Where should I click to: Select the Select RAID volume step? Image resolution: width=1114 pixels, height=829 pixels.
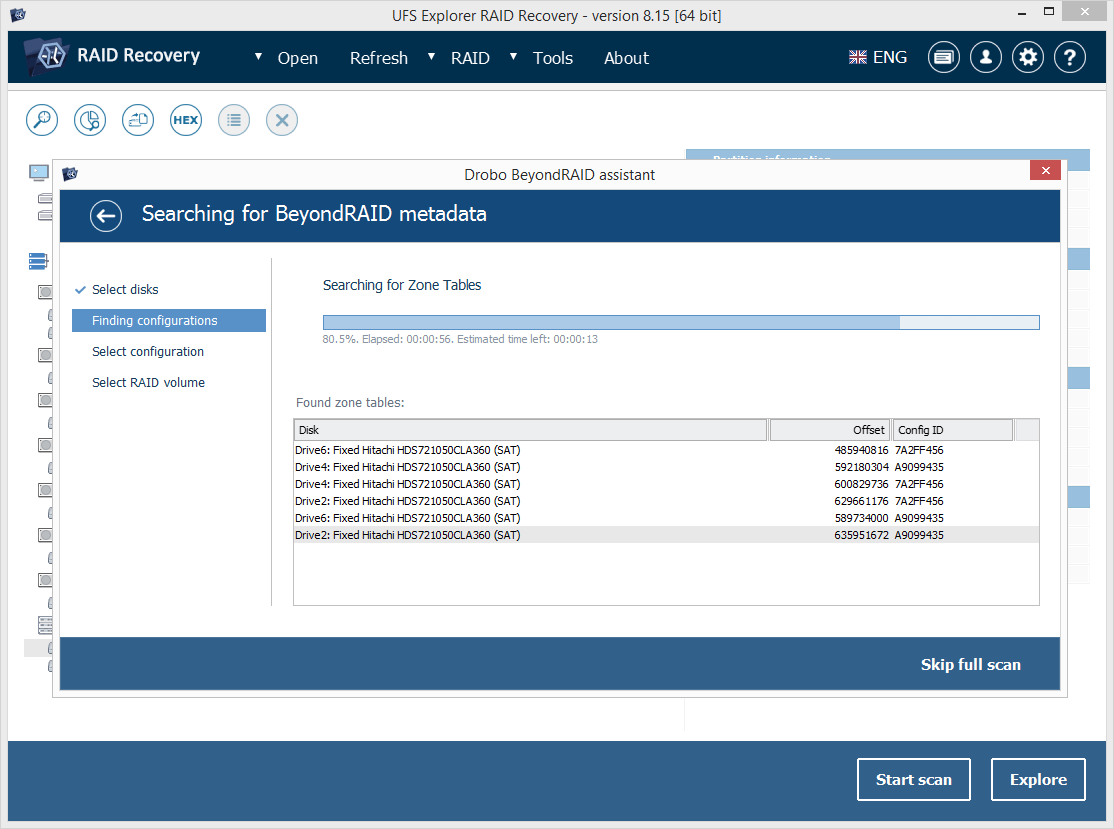(x=148, y=383)
